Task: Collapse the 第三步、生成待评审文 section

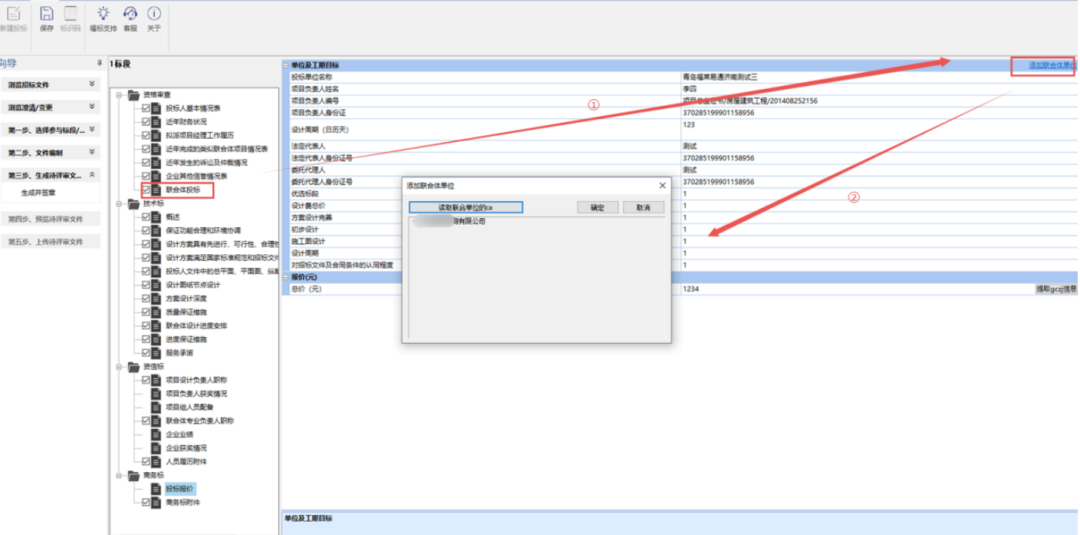Action: (x=92, y=175)
